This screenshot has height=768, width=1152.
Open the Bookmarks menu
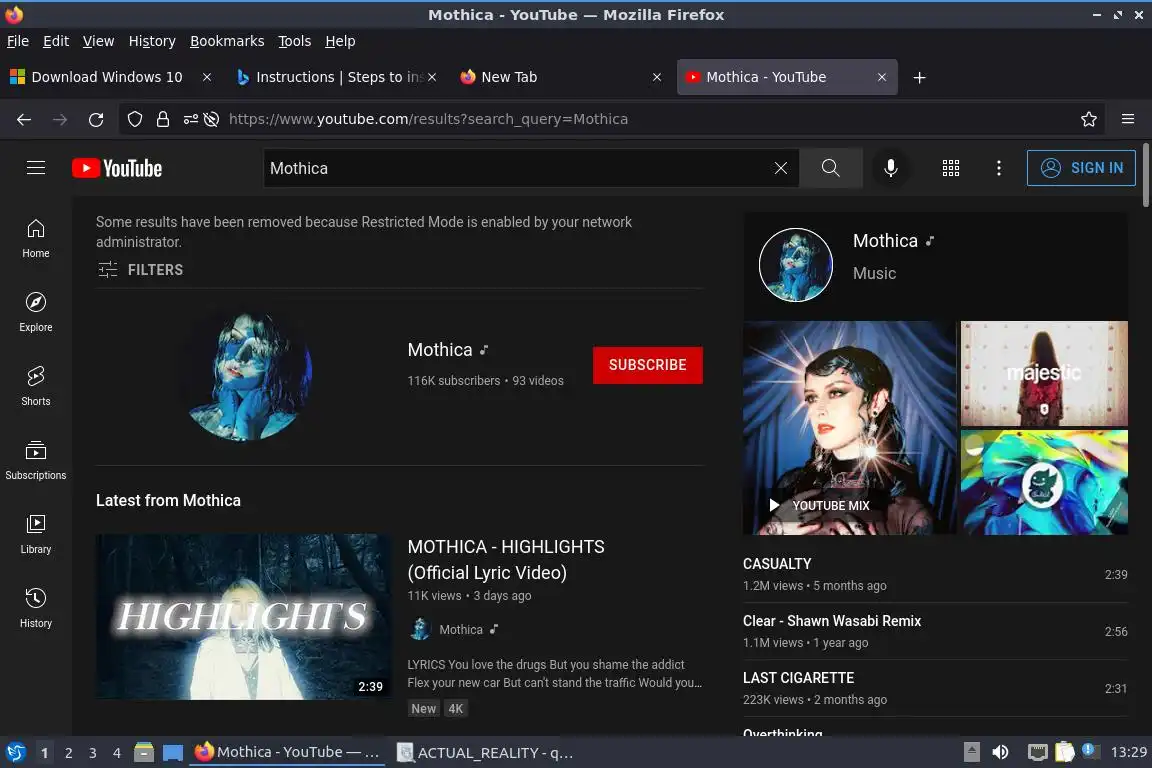227,41
